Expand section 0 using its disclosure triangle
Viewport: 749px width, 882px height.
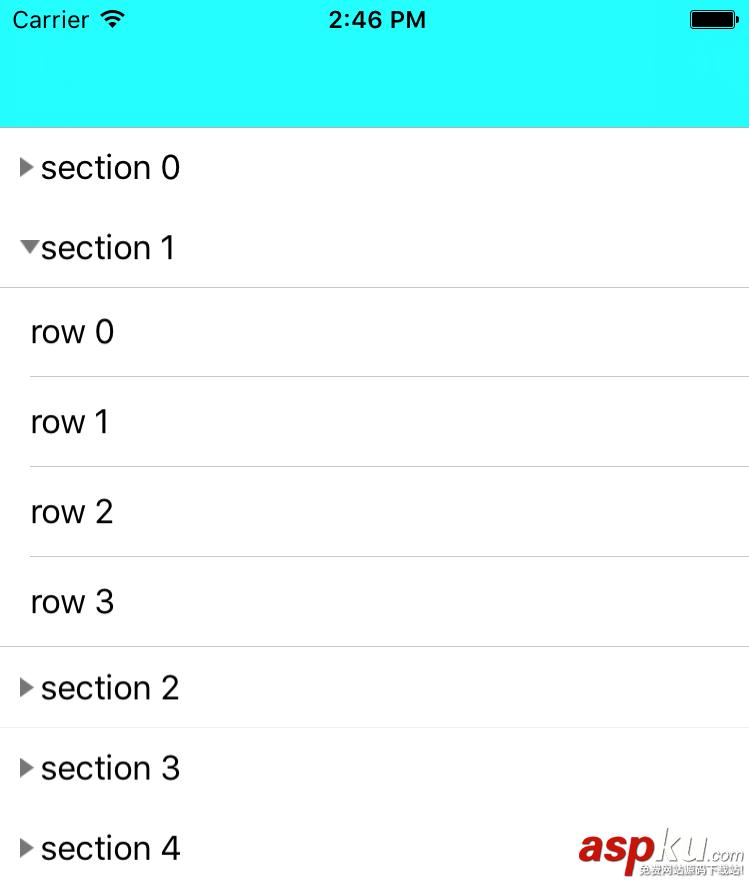tap(27, 167)
